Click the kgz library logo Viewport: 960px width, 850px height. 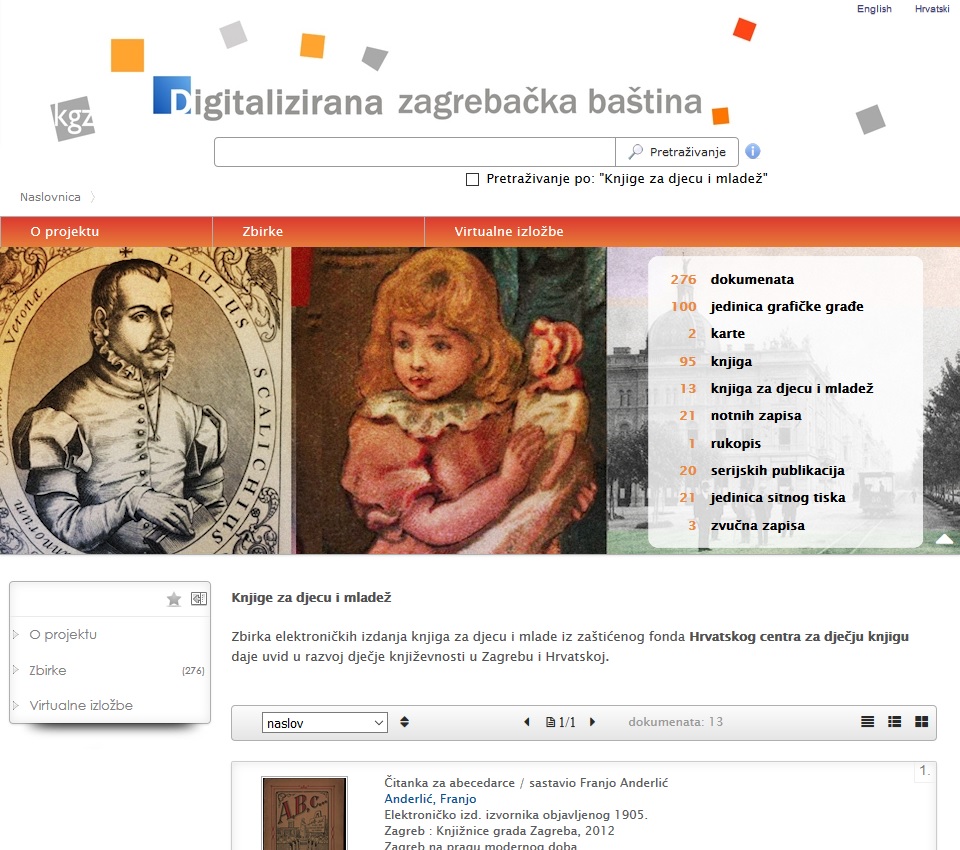73,118
